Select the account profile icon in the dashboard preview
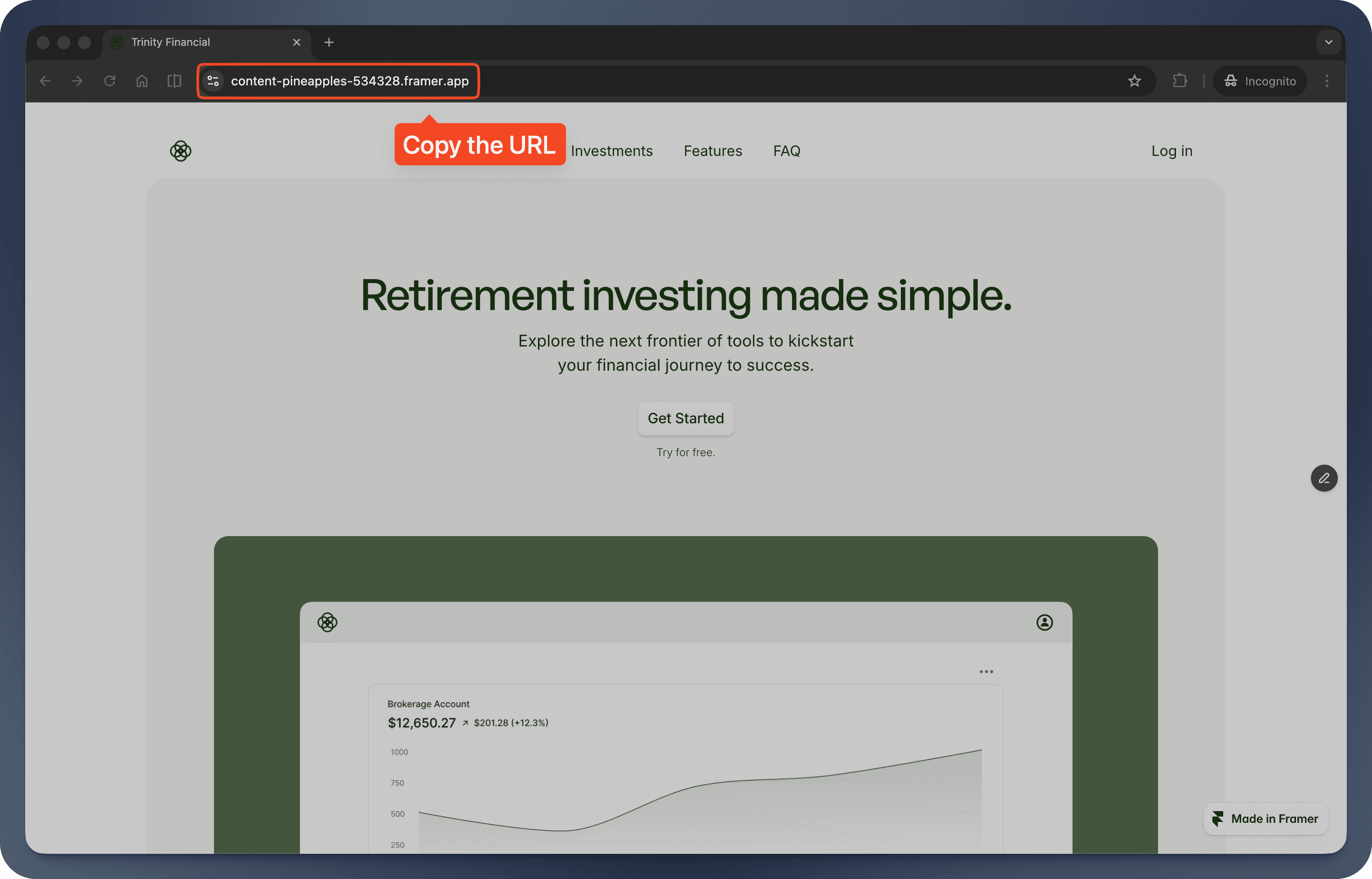Image resolution: width=1372 pixels, height=879 pixels. 1044,622
